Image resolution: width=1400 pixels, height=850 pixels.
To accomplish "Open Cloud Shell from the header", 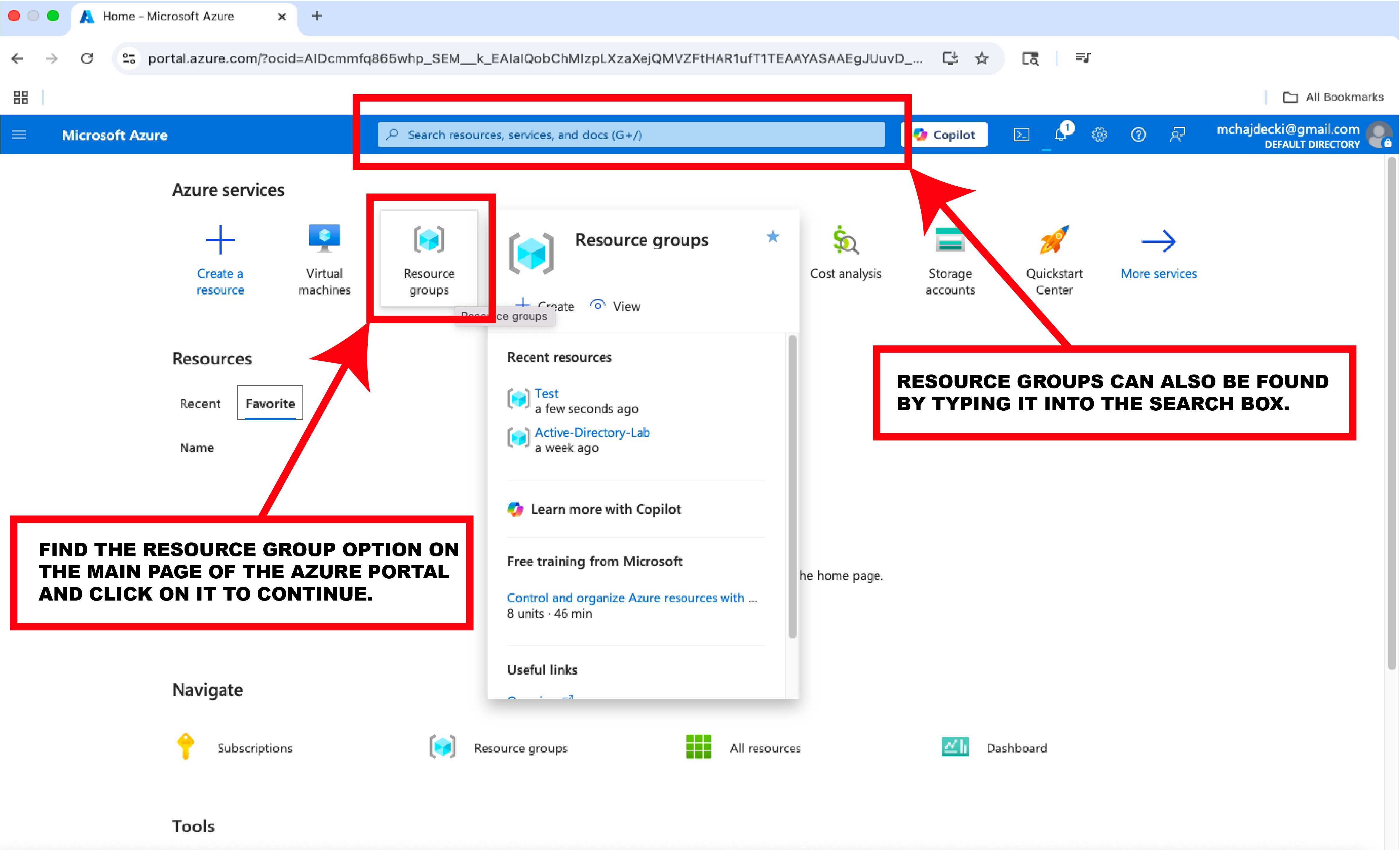I will [1022, 135].
